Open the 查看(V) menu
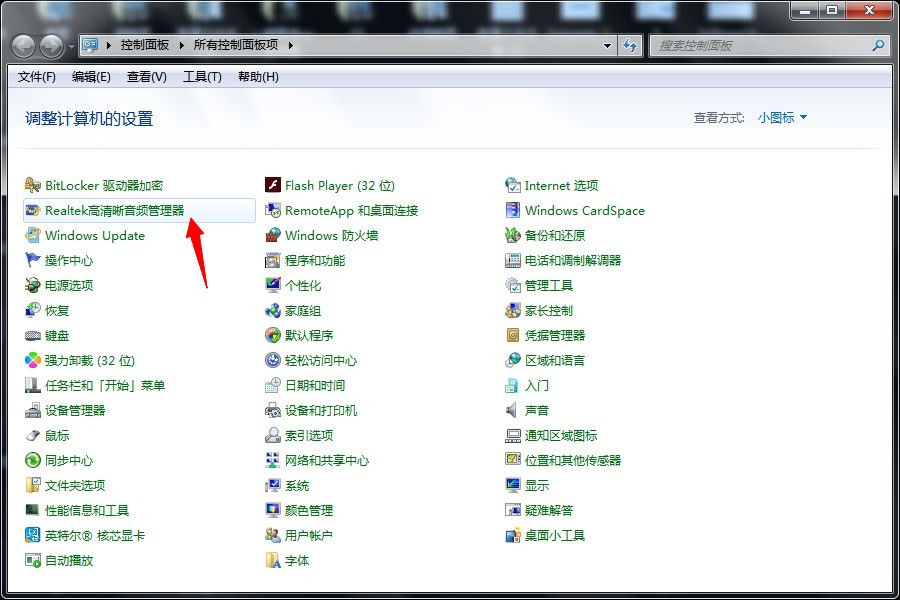Viewport: 900px width, 600px height. coord(146,77)
